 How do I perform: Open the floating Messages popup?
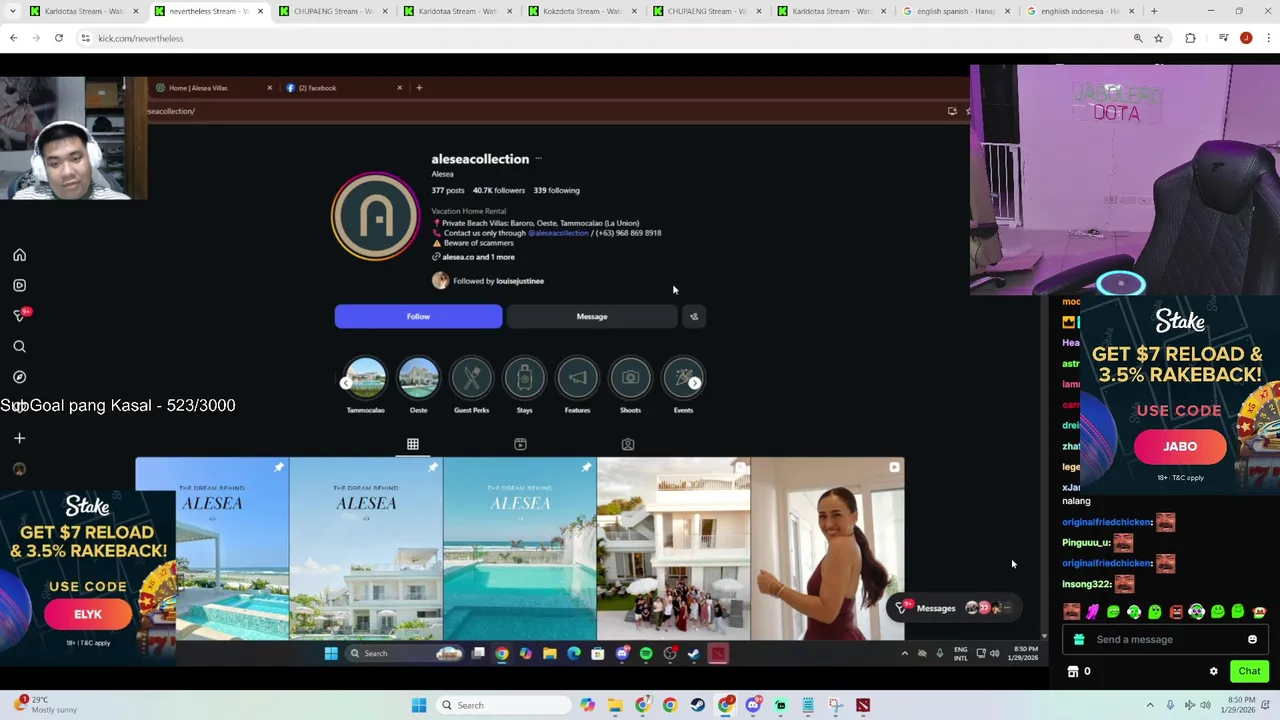[954, 608]
